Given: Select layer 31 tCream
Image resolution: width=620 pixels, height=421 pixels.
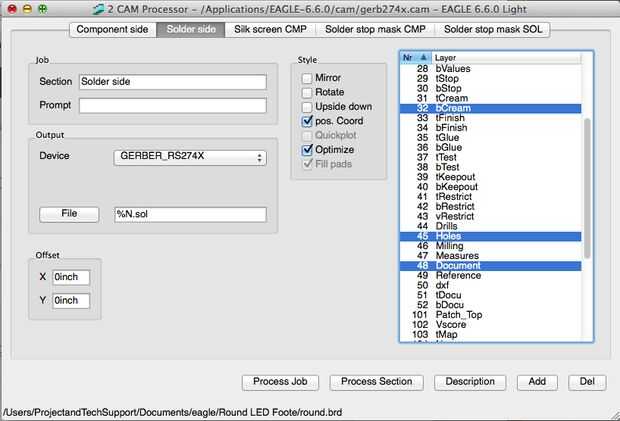Looking at the screenshot, I should (x=491, y=98).
